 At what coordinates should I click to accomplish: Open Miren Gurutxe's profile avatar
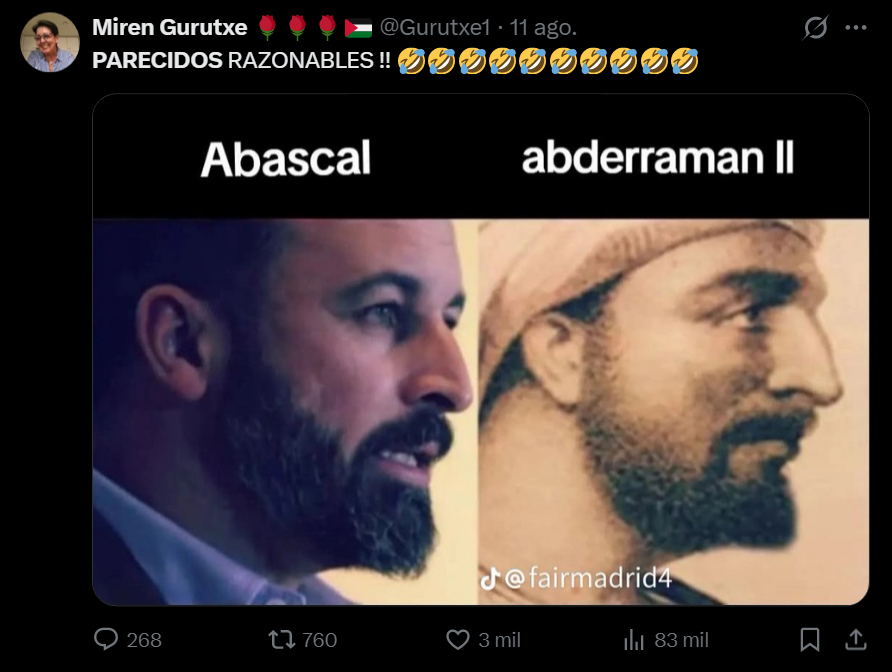49,42
